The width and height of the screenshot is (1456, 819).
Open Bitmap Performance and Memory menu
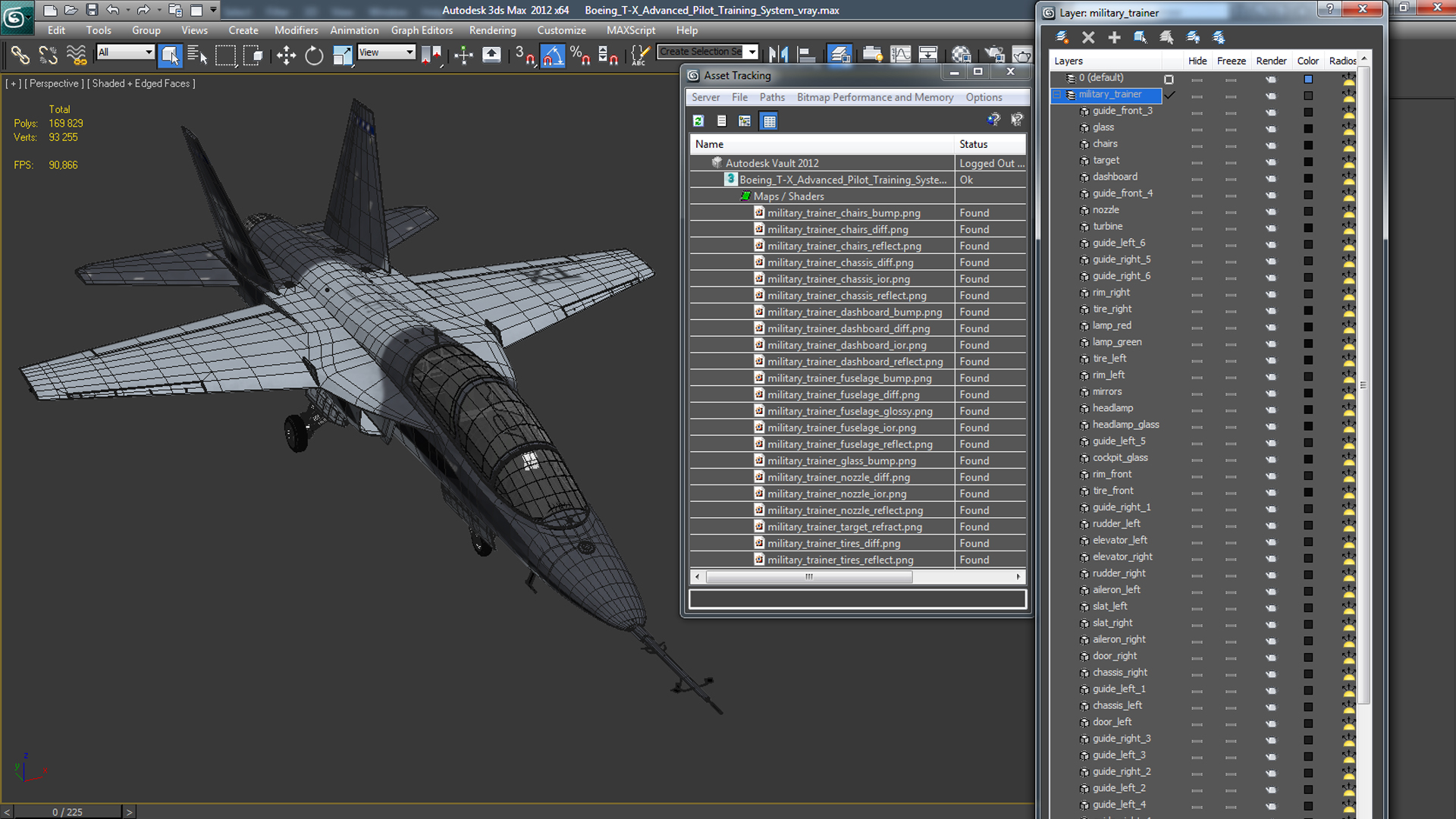point(874,97)
